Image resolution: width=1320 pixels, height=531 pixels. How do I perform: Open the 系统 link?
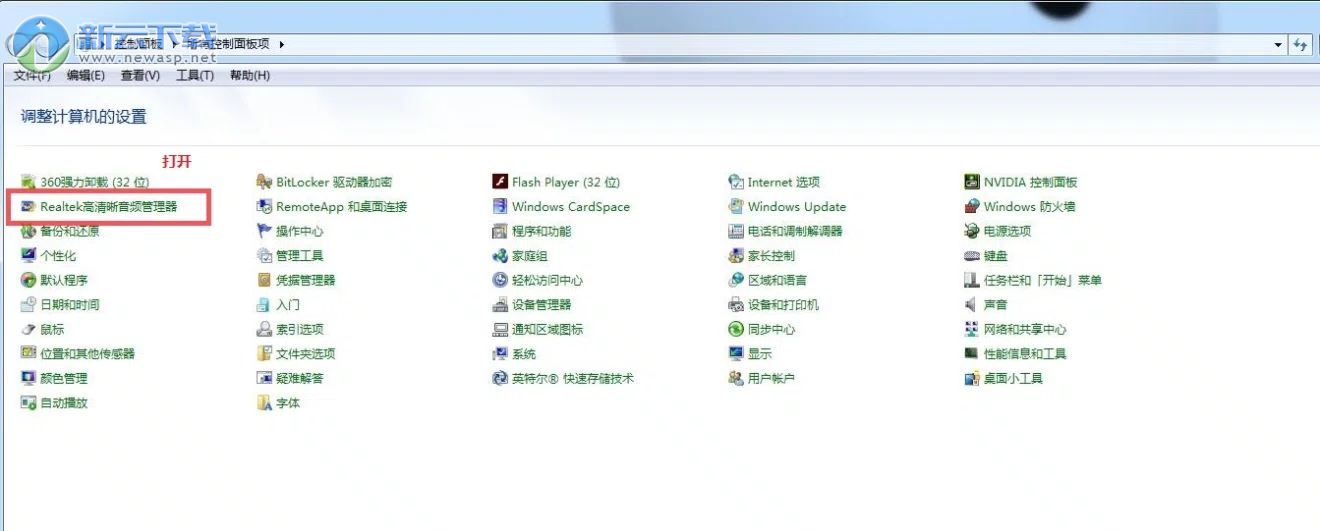pyautogui.click(x=524, y=354)
